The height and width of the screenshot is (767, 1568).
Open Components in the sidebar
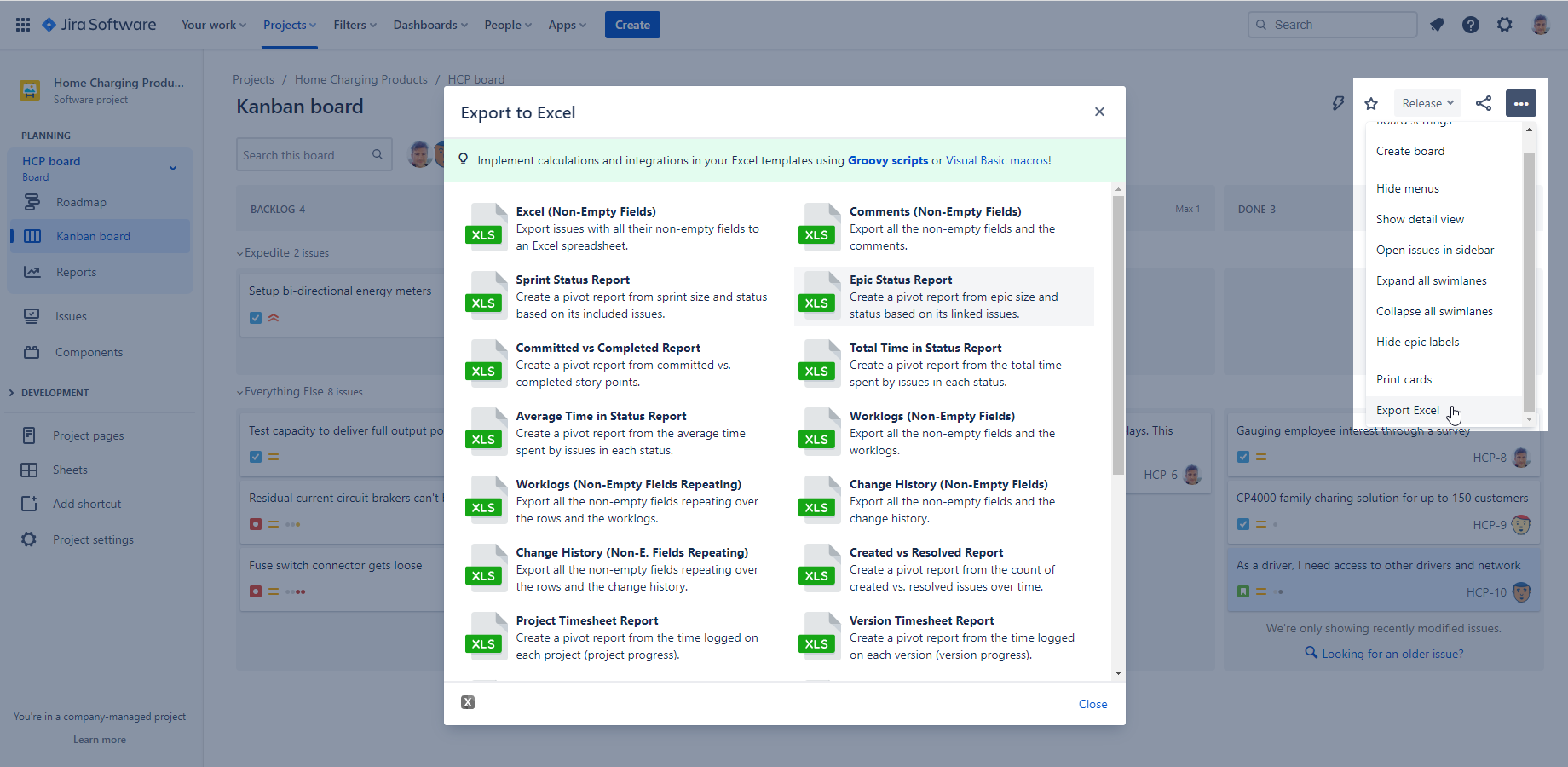[x=101, y=352]
